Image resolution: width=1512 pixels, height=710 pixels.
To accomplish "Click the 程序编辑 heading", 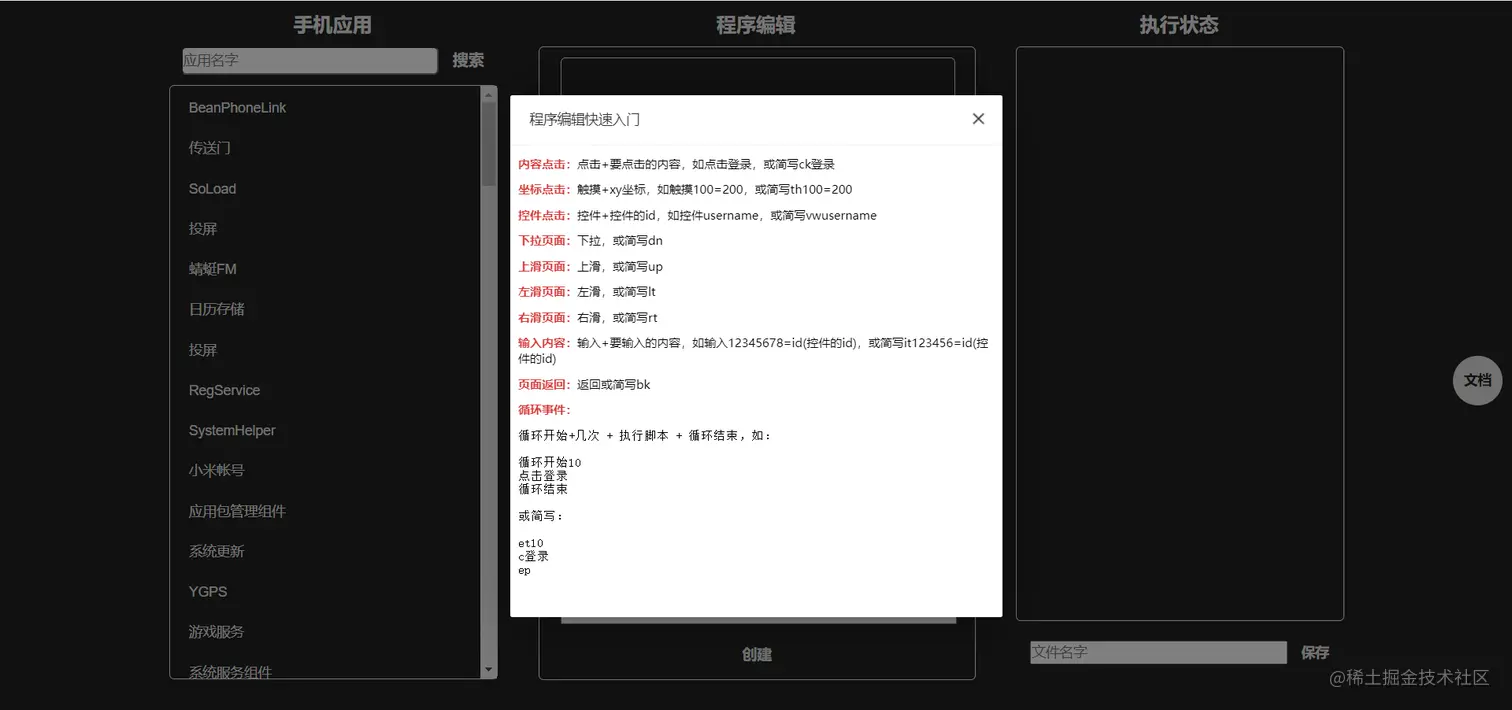I will click(x=756, y=25).
